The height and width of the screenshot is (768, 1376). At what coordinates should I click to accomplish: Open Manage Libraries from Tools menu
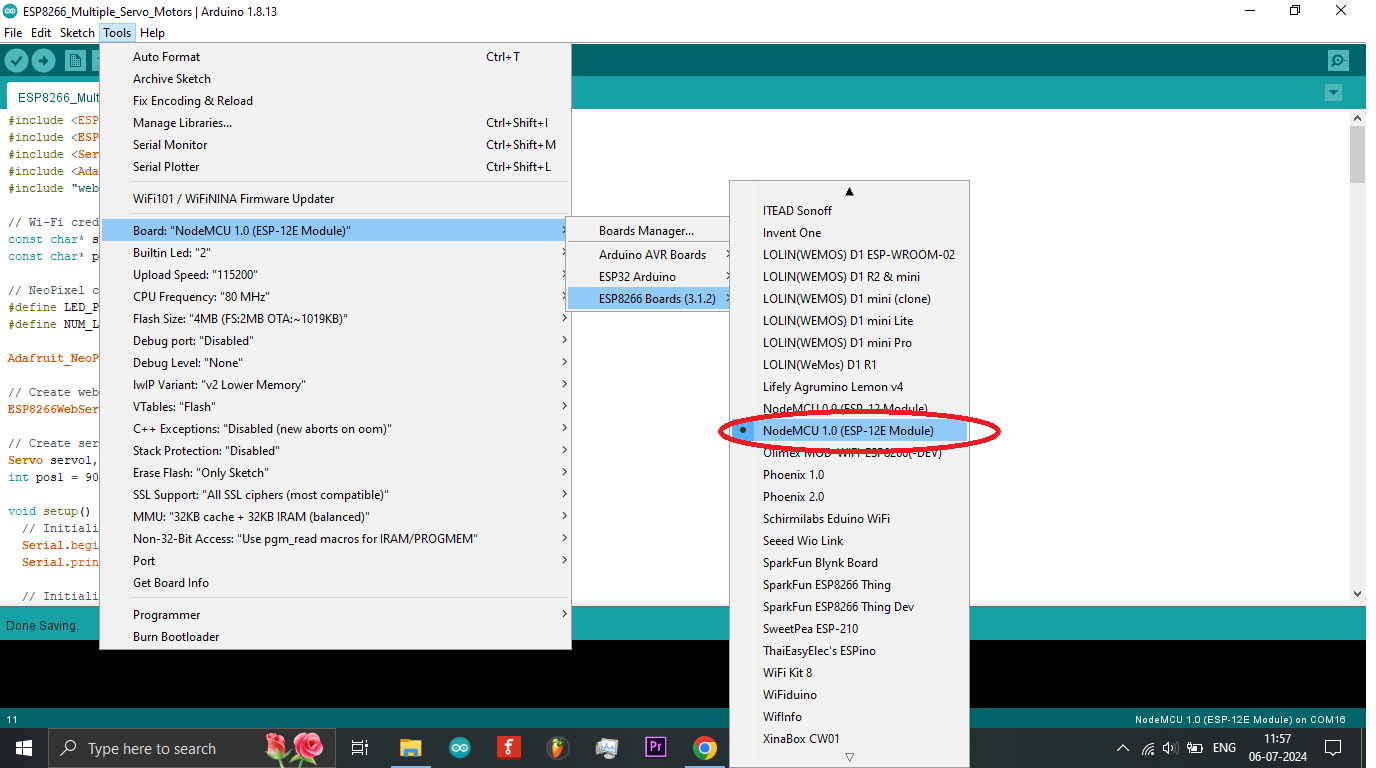pos(335,123)
